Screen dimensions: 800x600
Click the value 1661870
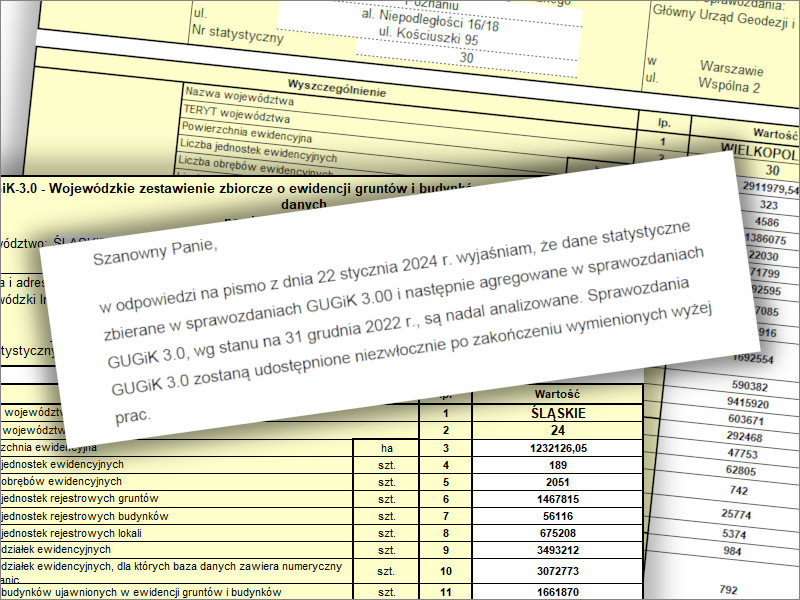click(x=558, y=592)
